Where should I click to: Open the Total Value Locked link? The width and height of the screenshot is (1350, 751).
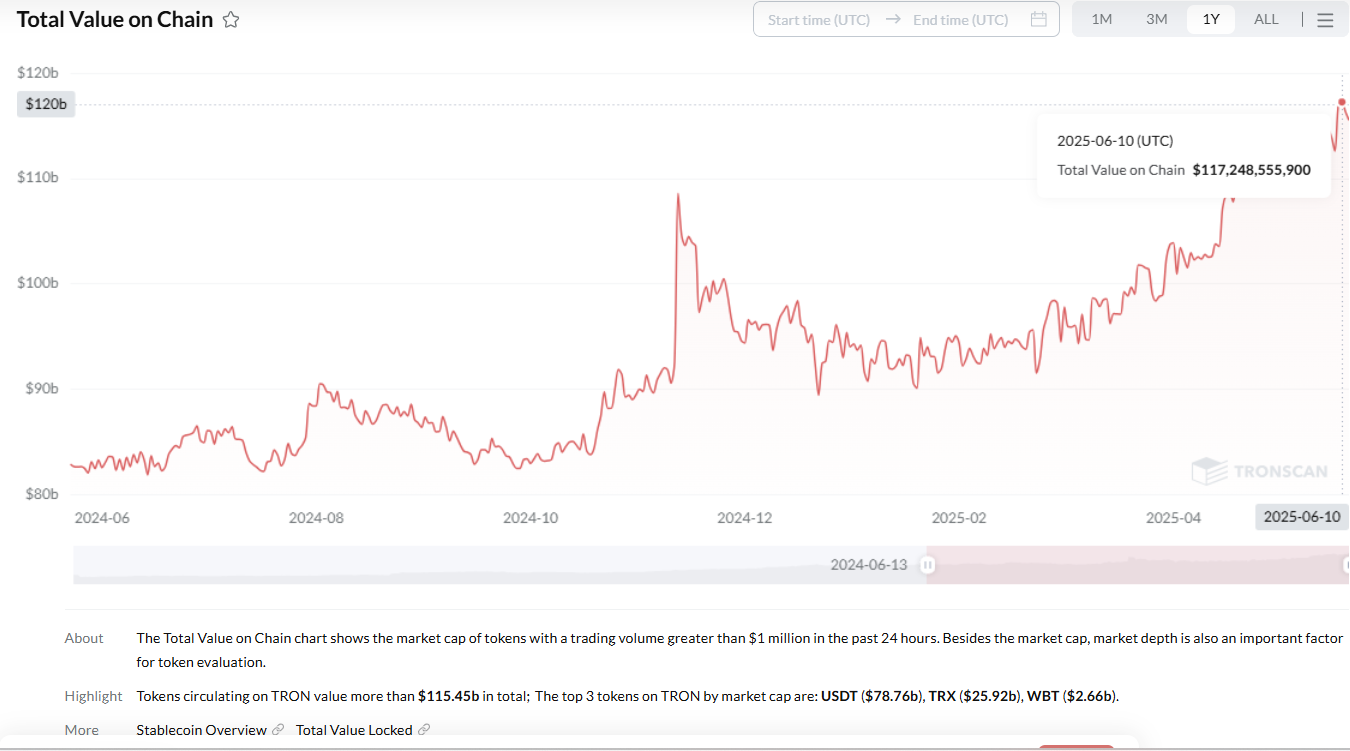(x=354, y=730)
